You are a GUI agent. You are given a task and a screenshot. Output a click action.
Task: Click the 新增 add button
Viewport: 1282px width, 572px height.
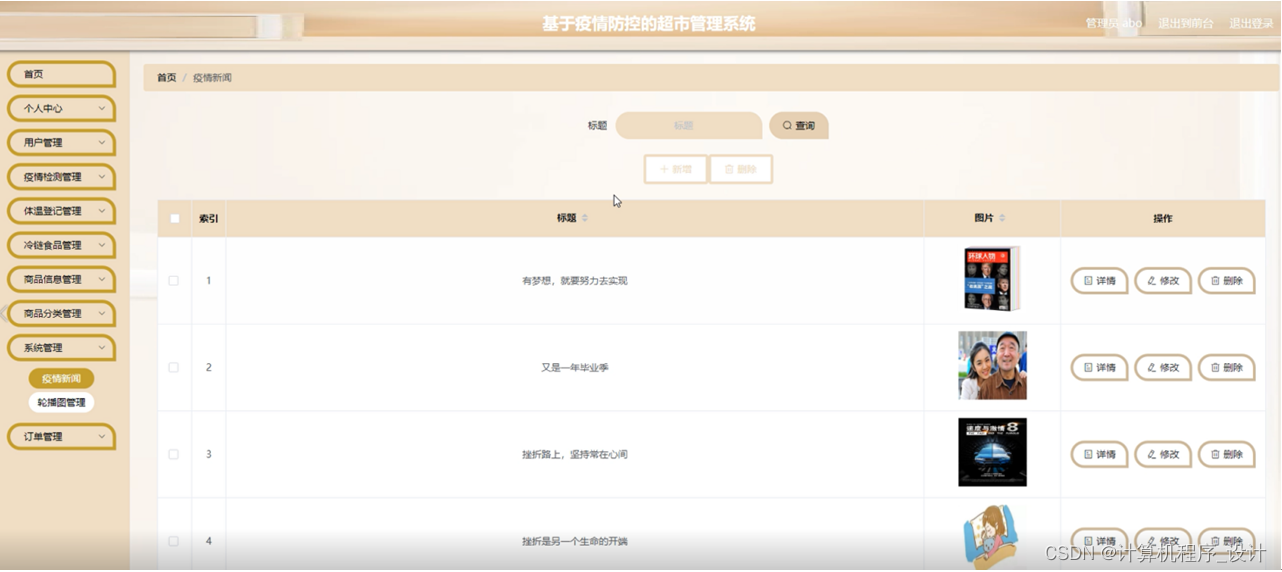tap(676, 170)
